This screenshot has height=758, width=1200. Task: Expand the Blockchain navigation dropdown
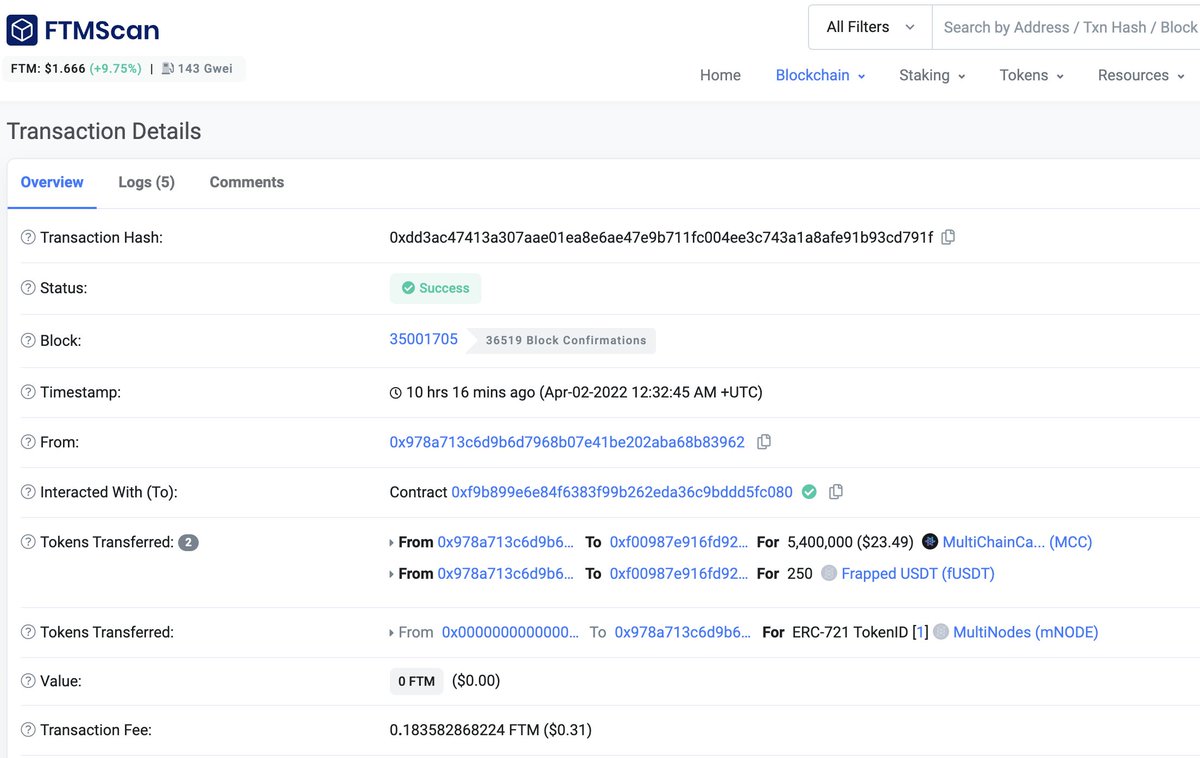click(x=819, y=75)
